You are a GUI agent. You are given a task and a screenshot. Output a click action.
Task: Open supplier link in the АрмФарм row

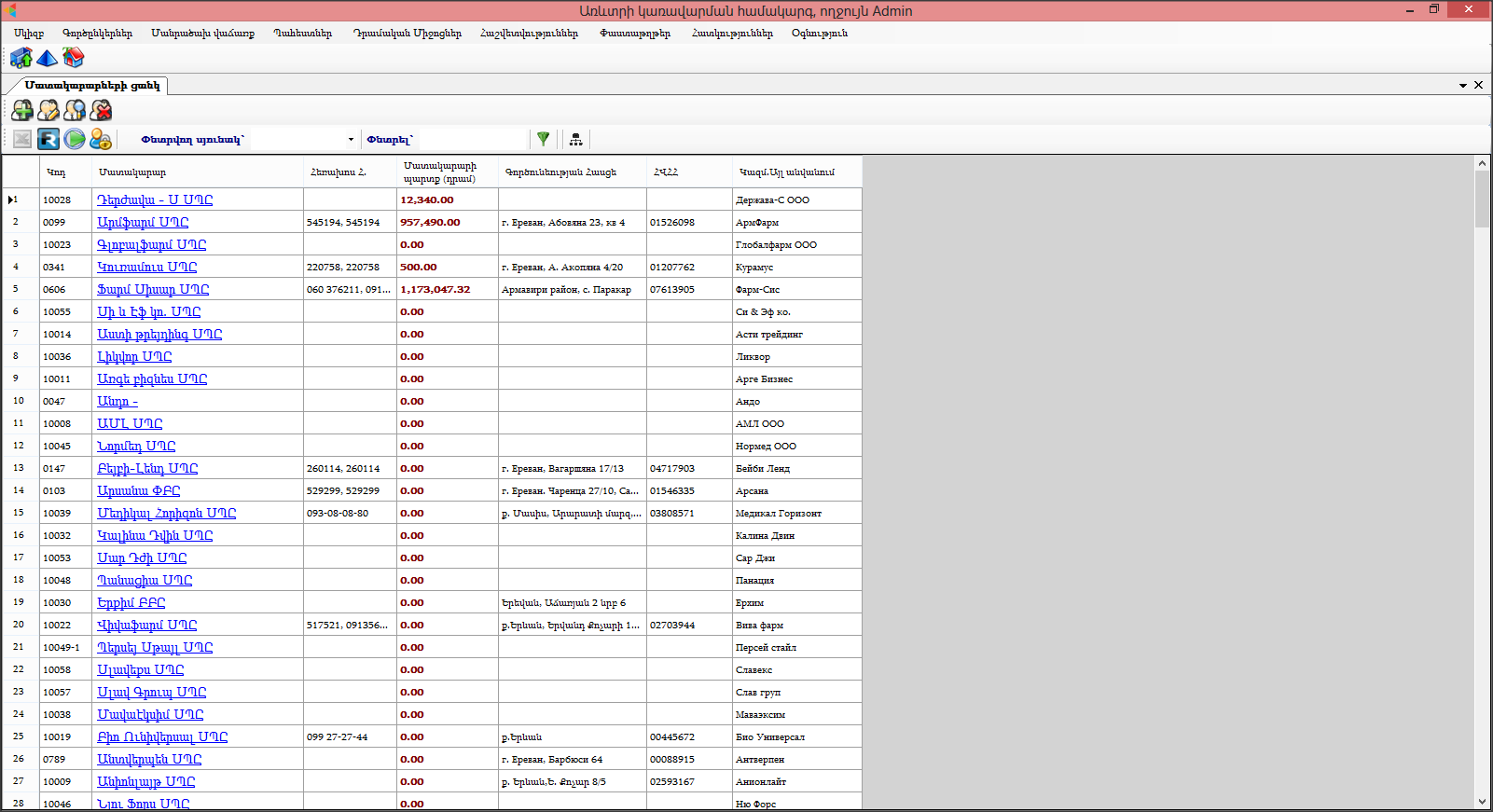(143, 222)
